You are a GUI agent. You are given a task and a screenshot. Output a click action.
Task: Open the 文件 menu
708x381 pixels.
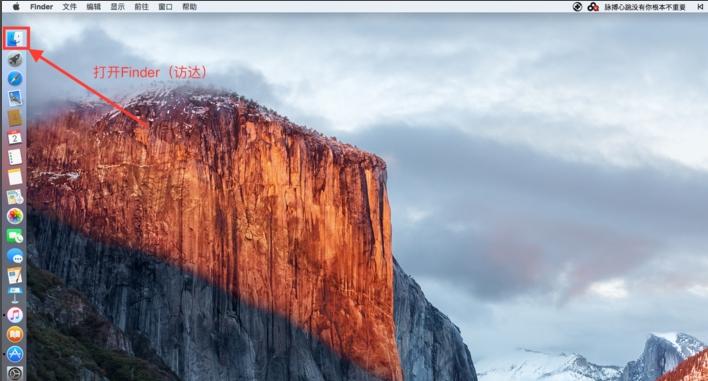tap(70, 7)
